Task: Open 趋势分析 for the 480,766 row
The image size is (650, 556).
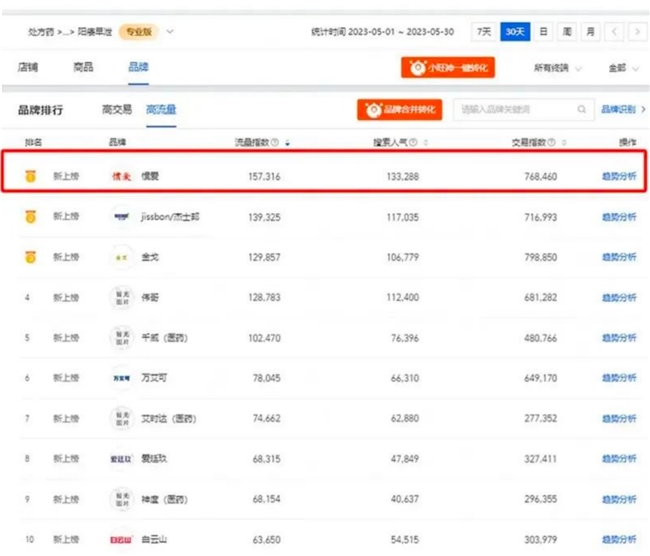Action: click(x=618, y=337)
